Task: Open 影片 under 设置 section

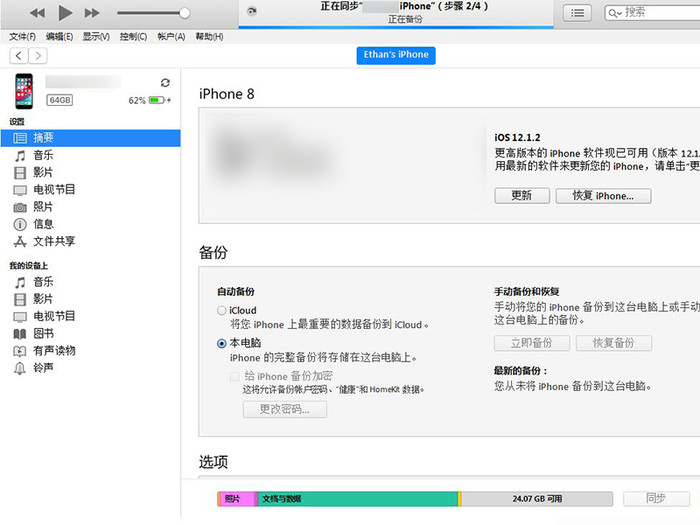Action: coord(43,172)
